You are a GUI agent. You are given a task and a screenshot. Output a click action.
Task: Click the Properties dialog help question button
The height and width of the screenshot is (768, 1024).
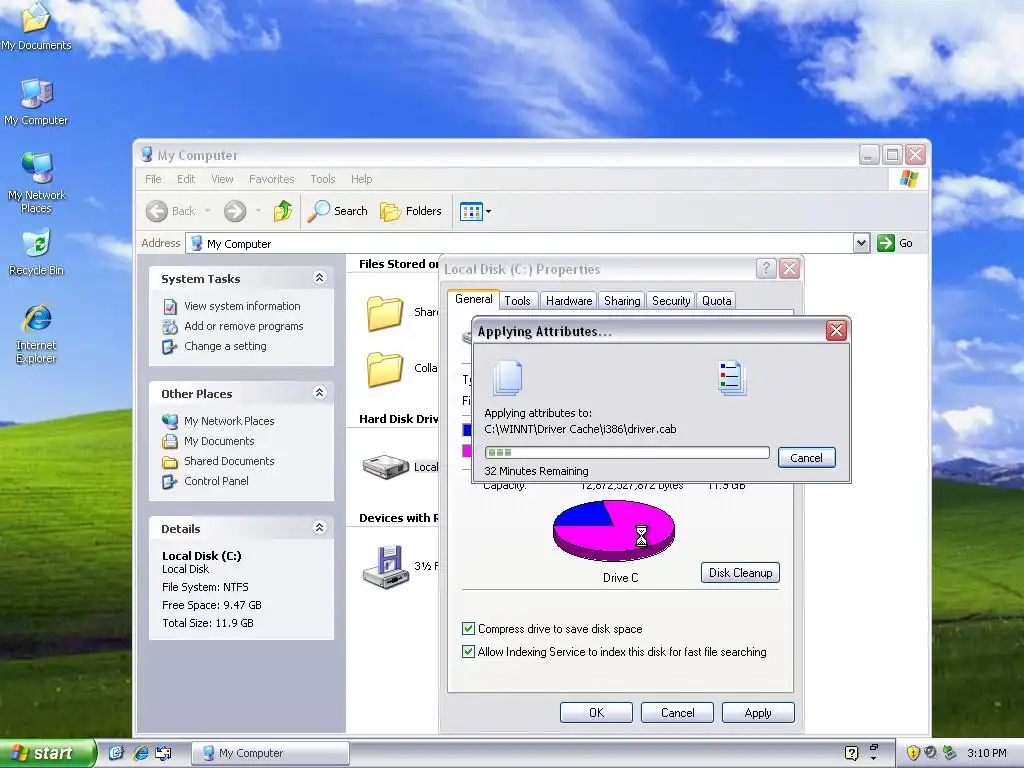766,268
